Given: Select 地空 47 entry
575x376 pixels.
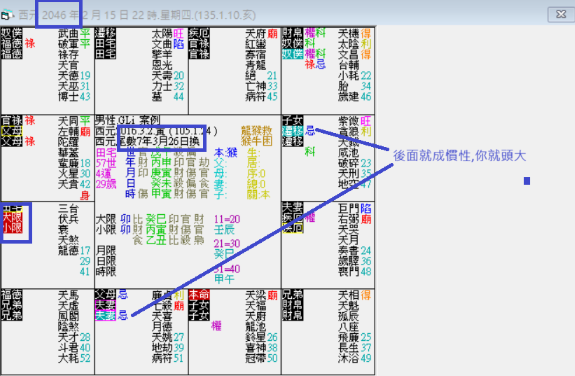Looking at the screenshot, I should click(x=355, y=184).
